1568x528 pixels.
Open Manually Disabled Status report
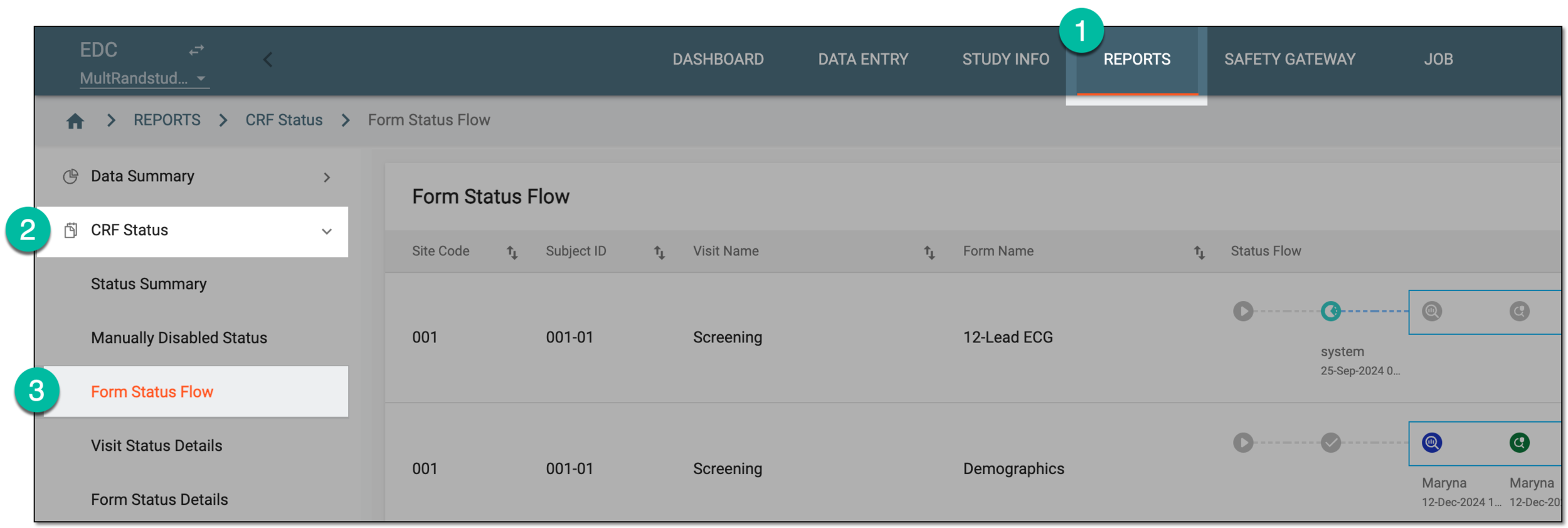[x=179, y=338]
